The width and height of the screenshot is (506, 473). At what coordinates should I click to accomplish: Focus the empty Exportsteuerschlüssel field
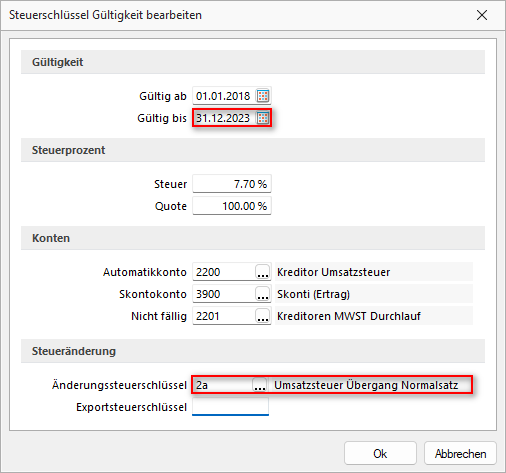pyautogui.click(x=230, y=407)
